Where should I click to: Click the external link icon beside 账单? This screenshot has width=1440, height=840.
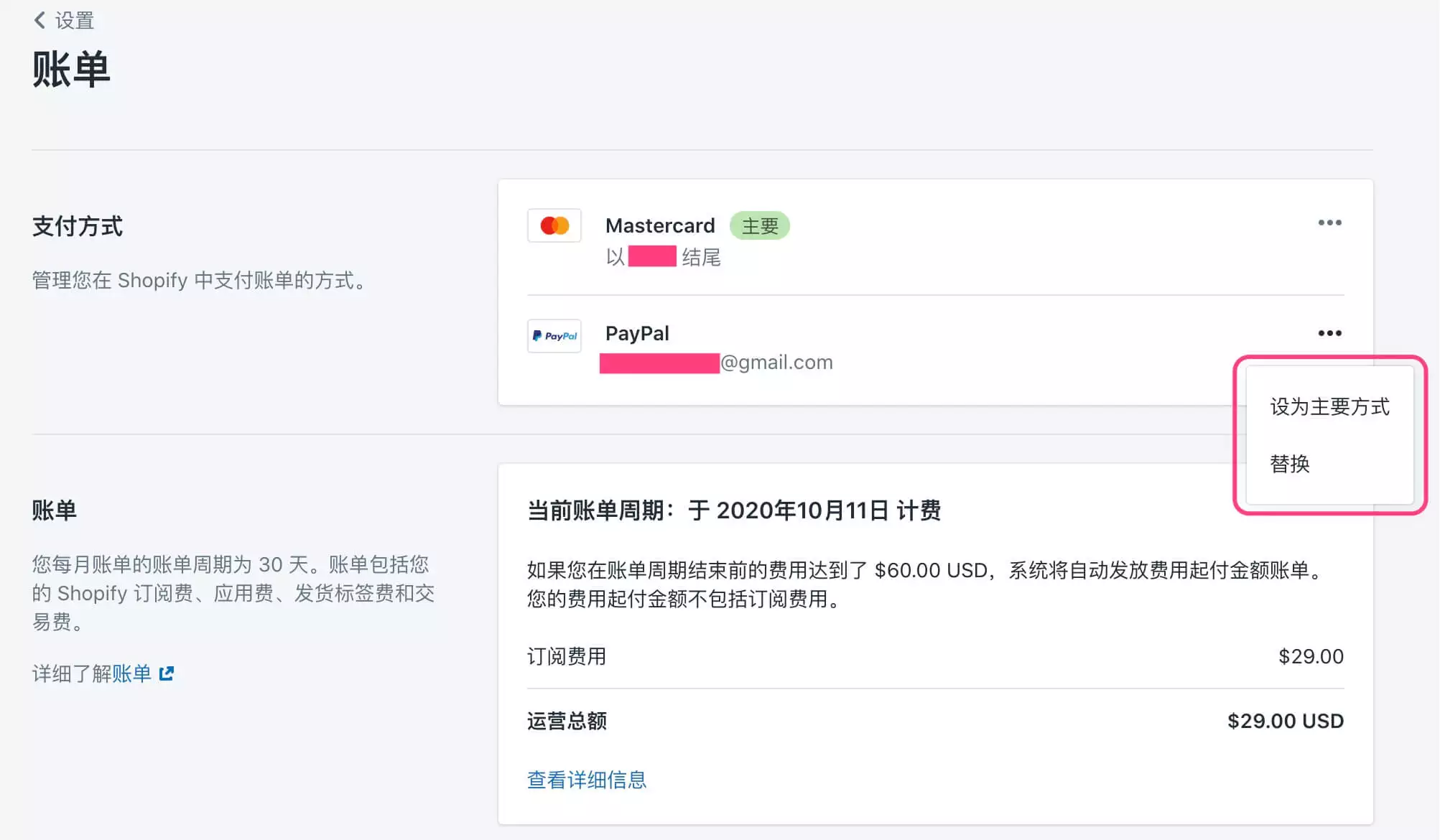coord(167,673)
